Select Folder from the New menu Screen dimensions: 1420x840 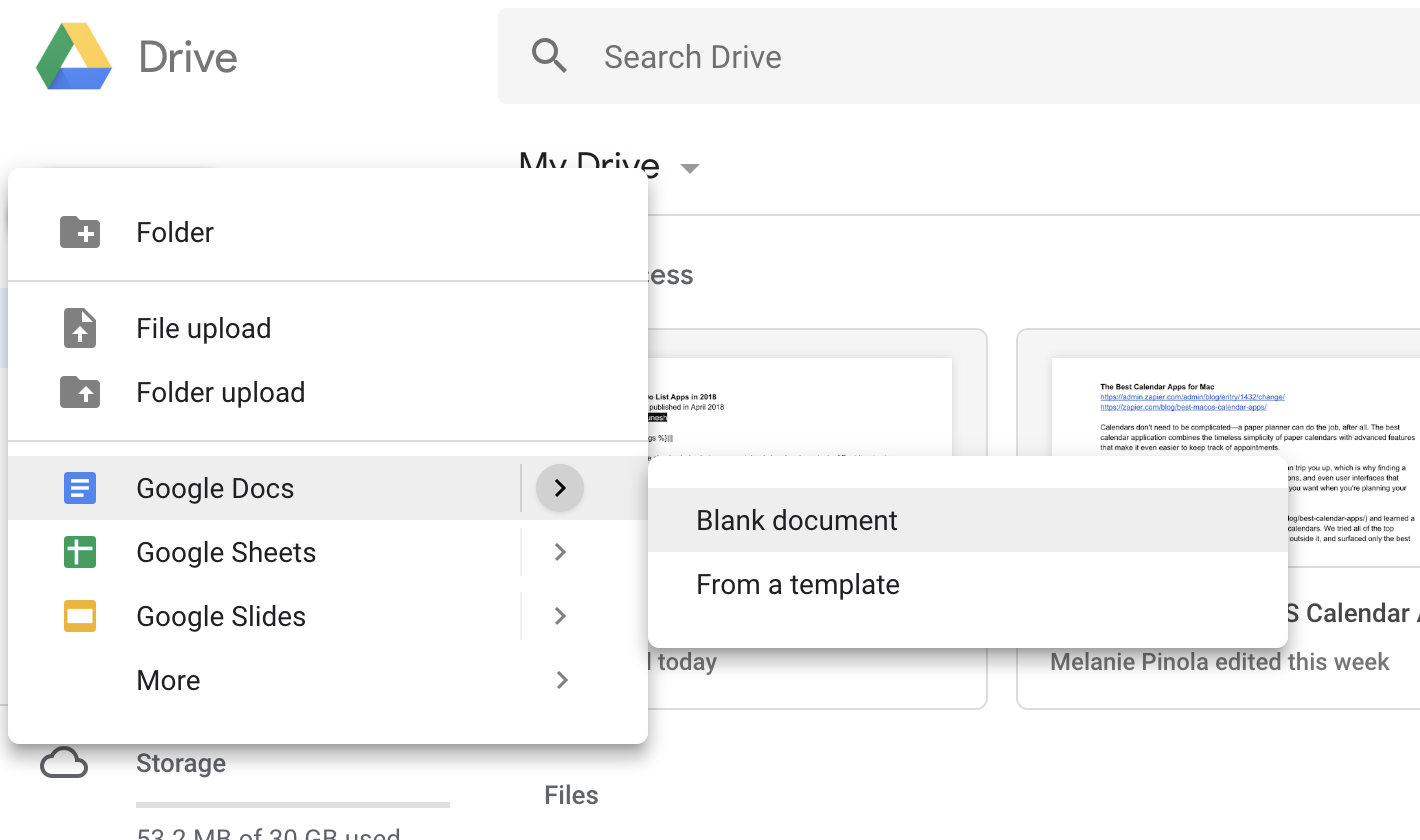[x=328, y=232]
